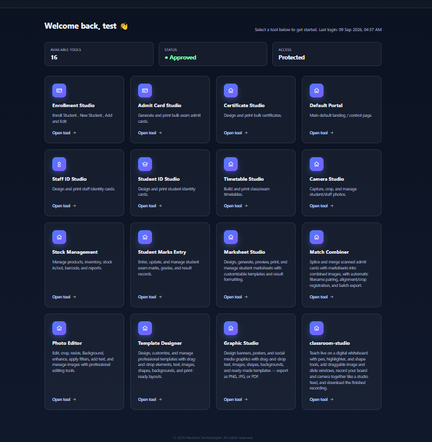The image size is (432, 442).
Task: Open tool link for Student ID Studio
Action: [150, 206]
